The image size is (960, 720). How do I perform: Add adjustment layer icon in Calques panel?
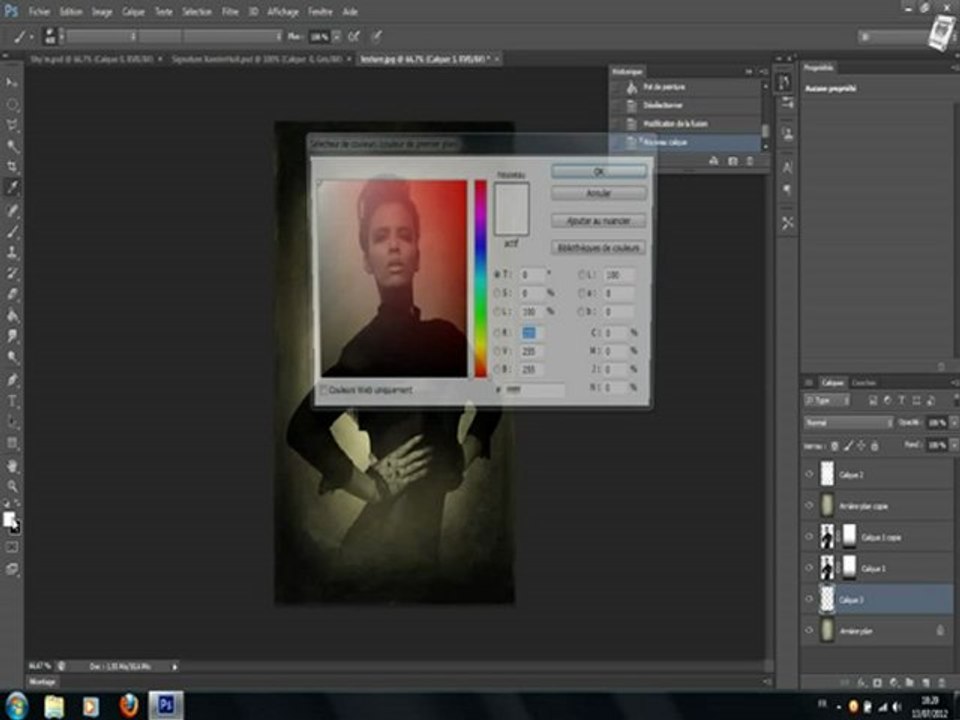pos(894,682)
